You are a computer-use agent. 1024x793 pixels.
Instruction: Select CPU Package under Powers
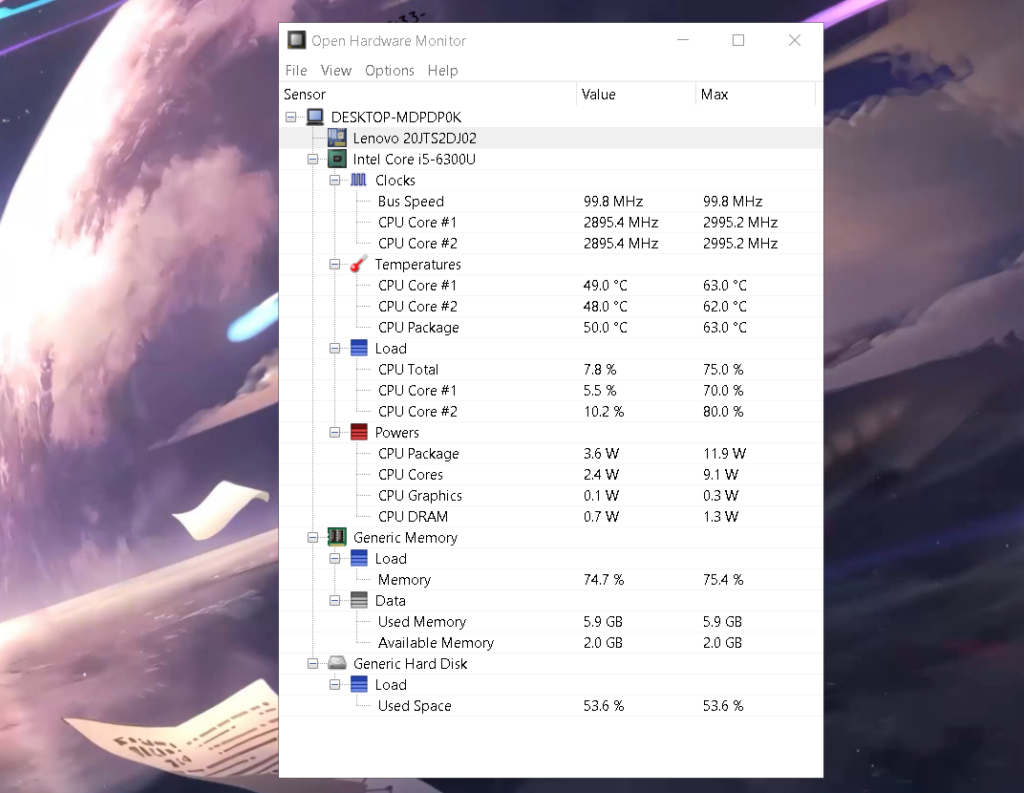point(551,453)
